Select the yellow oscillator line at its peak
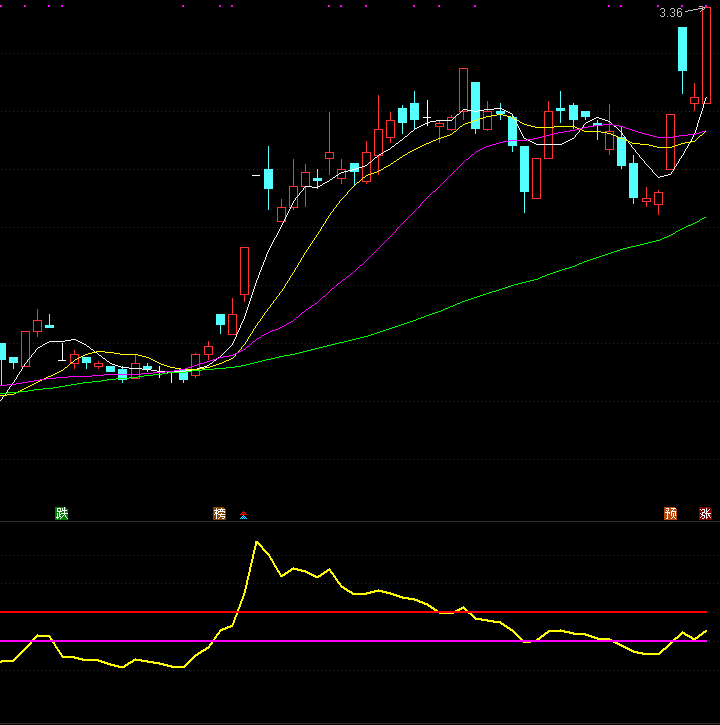Viewport: 720px width, 725px height. 257,542
